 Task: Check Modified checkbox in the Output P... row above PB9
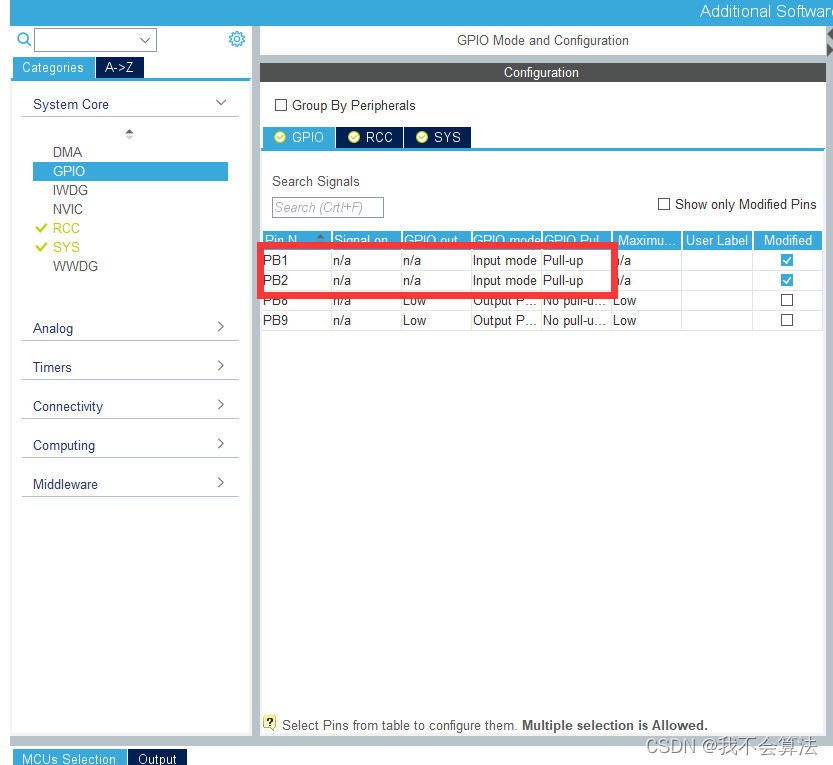point(787,300)
